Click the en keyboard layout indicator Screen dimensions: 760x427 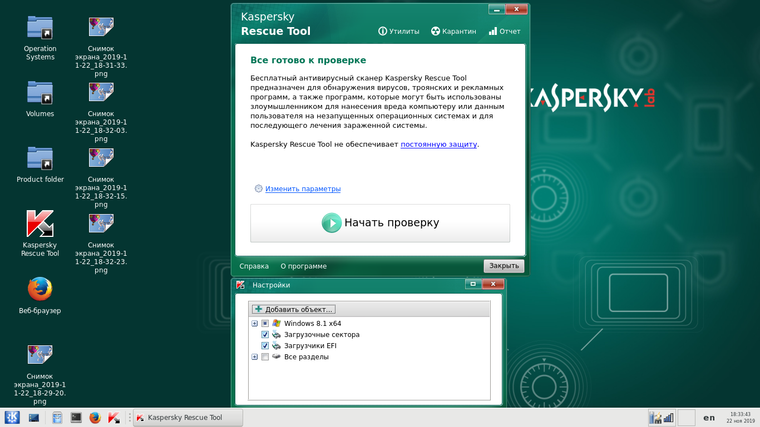709,417
